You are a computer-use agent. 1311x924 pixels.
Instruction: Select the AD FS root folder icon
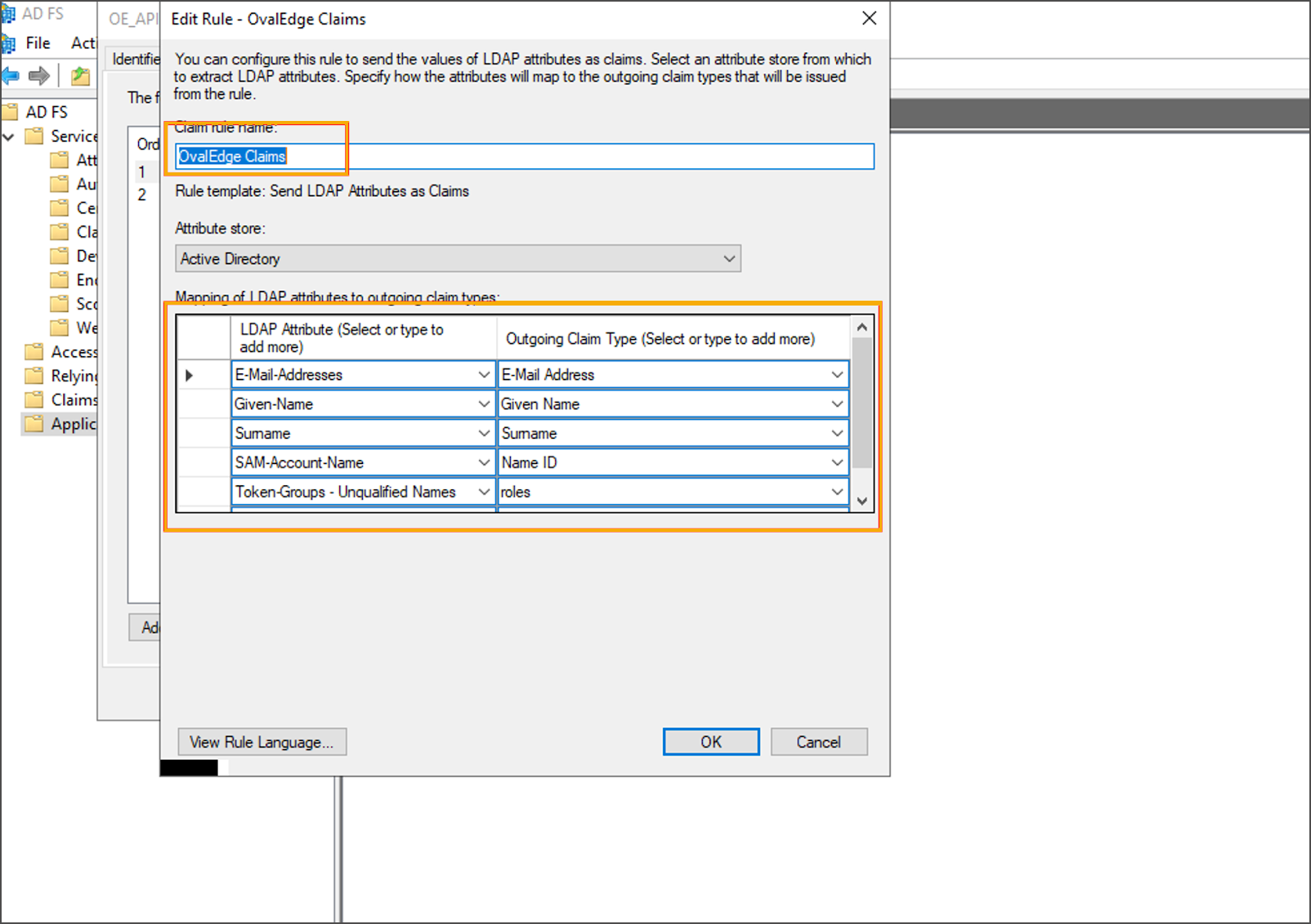click(11, 112)
